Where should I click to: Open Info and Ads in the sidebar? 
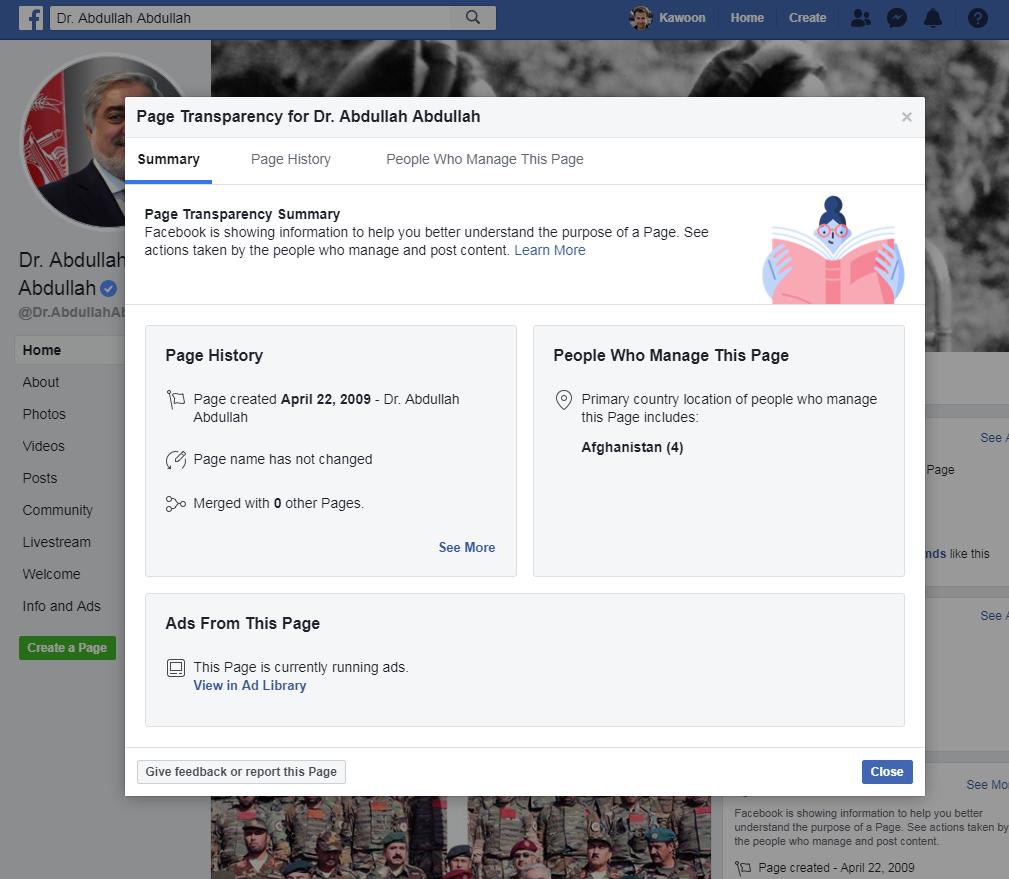62,607
